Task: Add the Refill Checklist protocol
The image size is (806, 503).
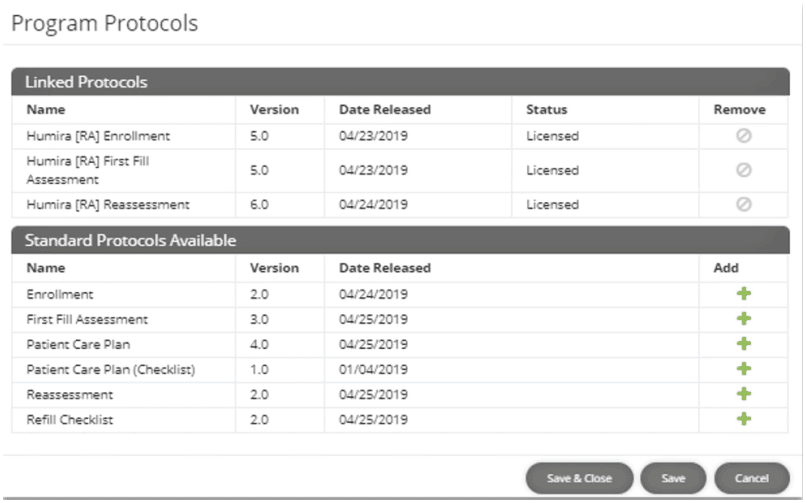Action: click(743, 419)
